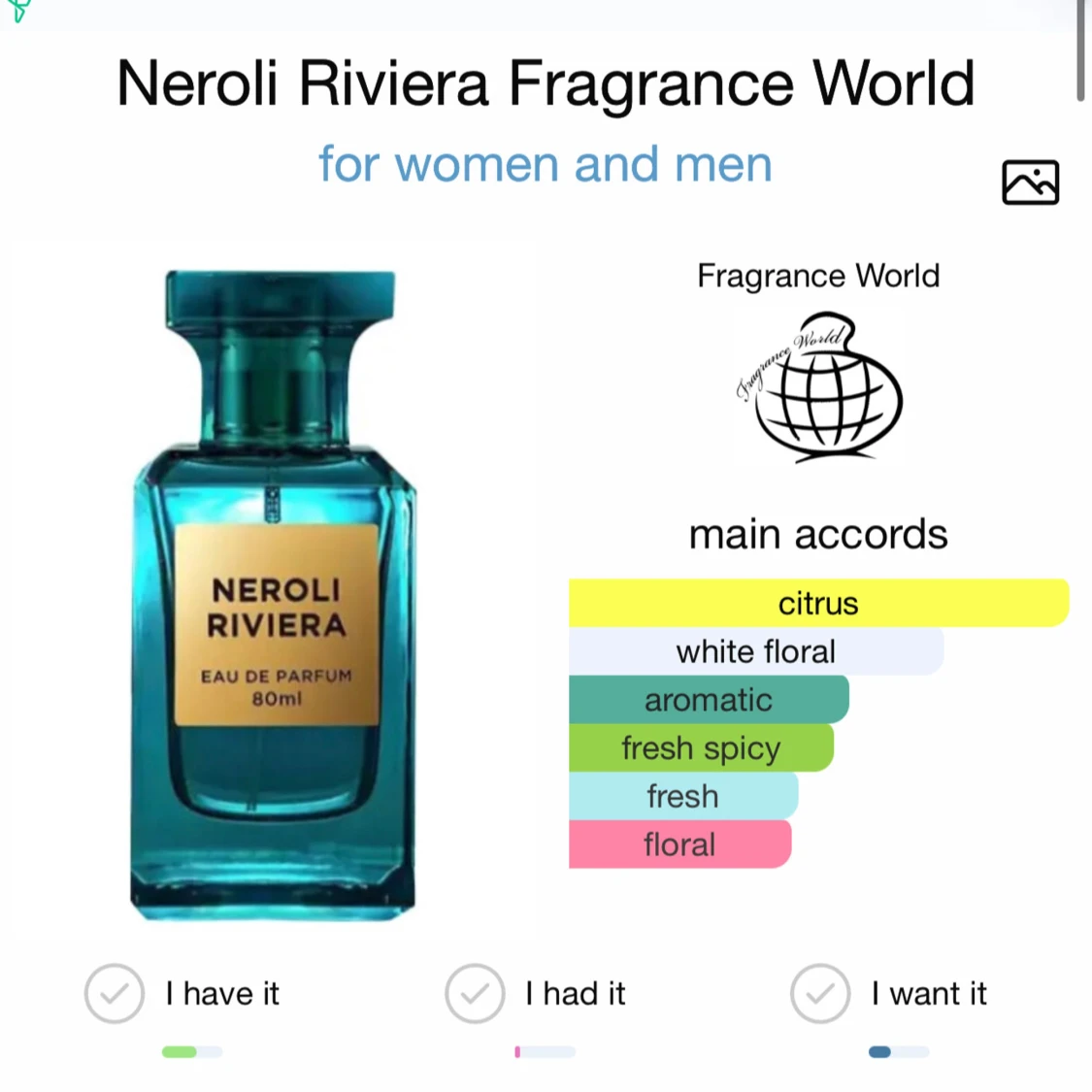Select the pink floral accord bar

point(679,844)
